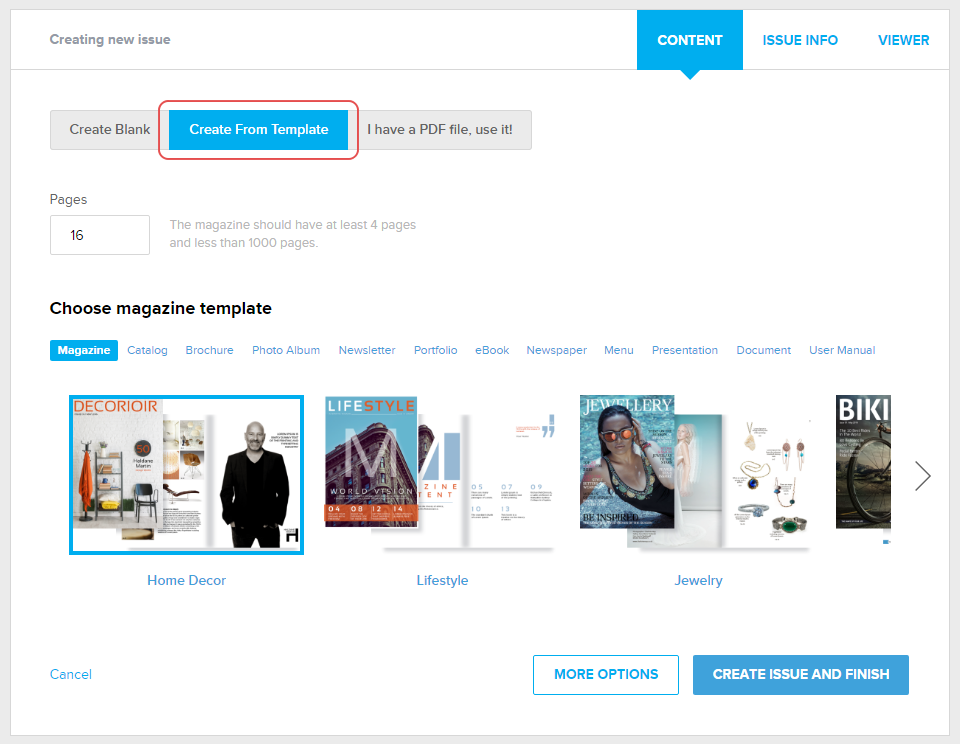
Task: Go to the VIEWER tab
Action: (x=903, y=40)
